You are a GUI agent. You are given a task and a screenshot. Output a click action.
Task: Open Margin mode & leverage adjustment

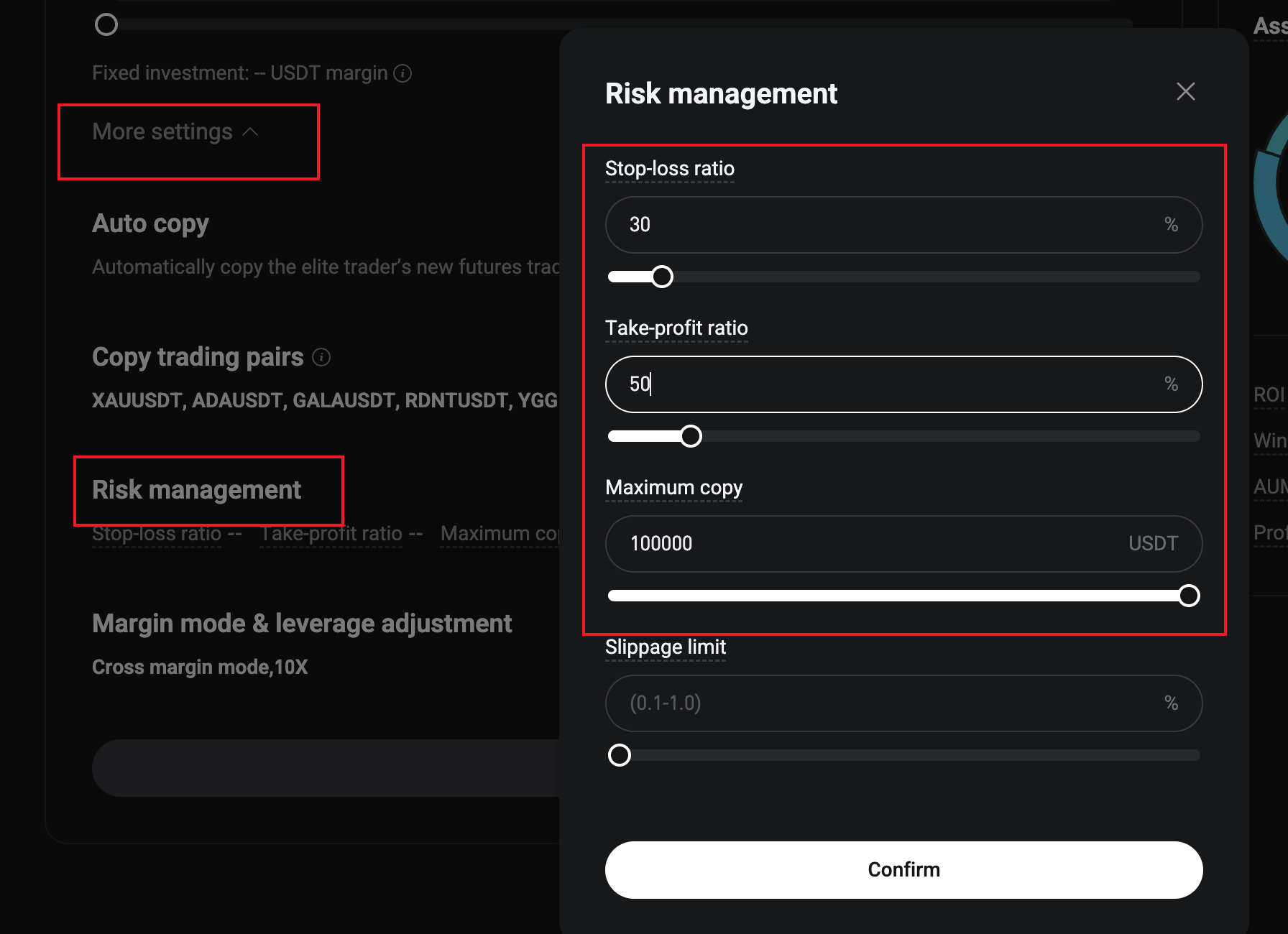coord(302,624)
